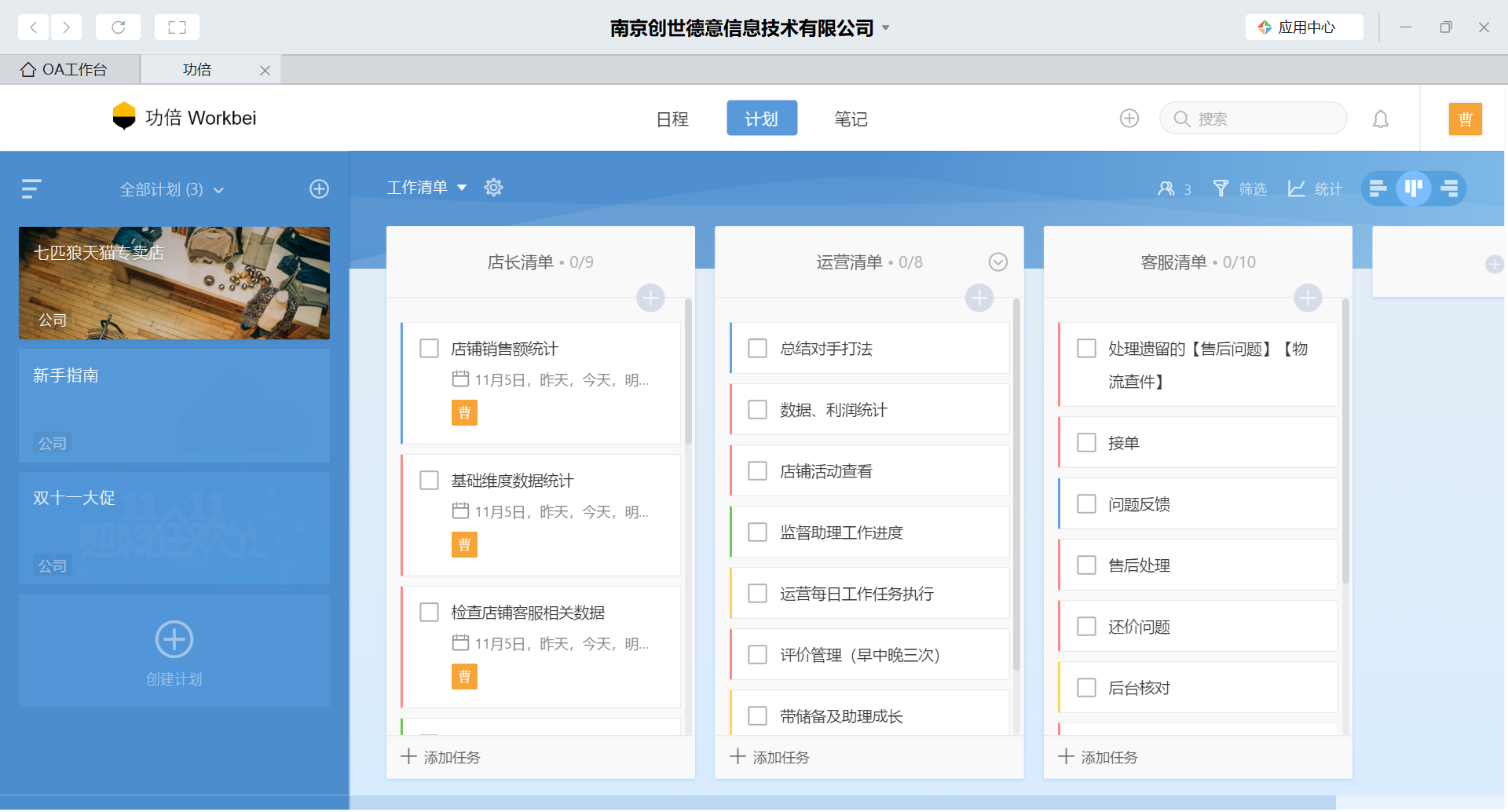Focus the 搜索 search field

(x=1254, y=119)
